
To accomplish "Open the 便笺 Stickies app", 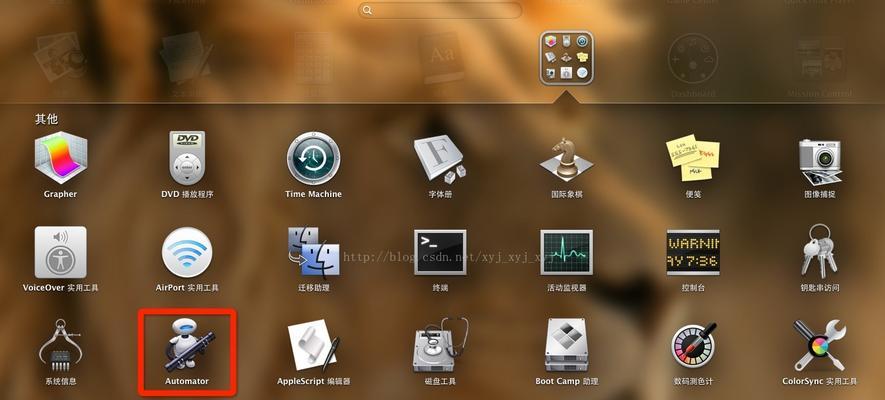I will click(x=693, y=157).
